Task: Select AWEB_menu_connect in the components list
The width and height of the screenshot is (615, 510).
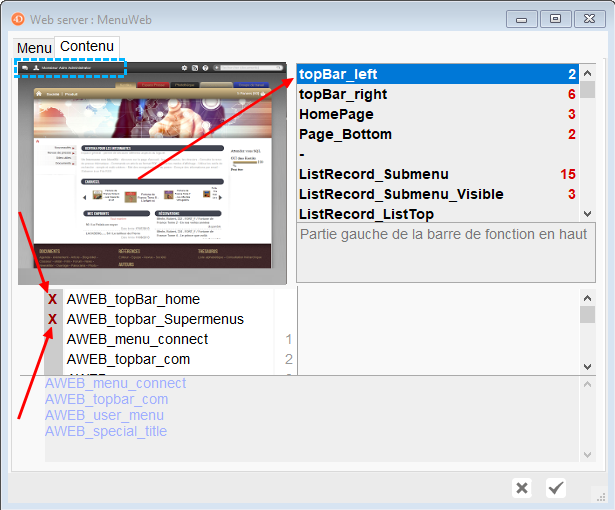Action: click(x=137, y=339)
